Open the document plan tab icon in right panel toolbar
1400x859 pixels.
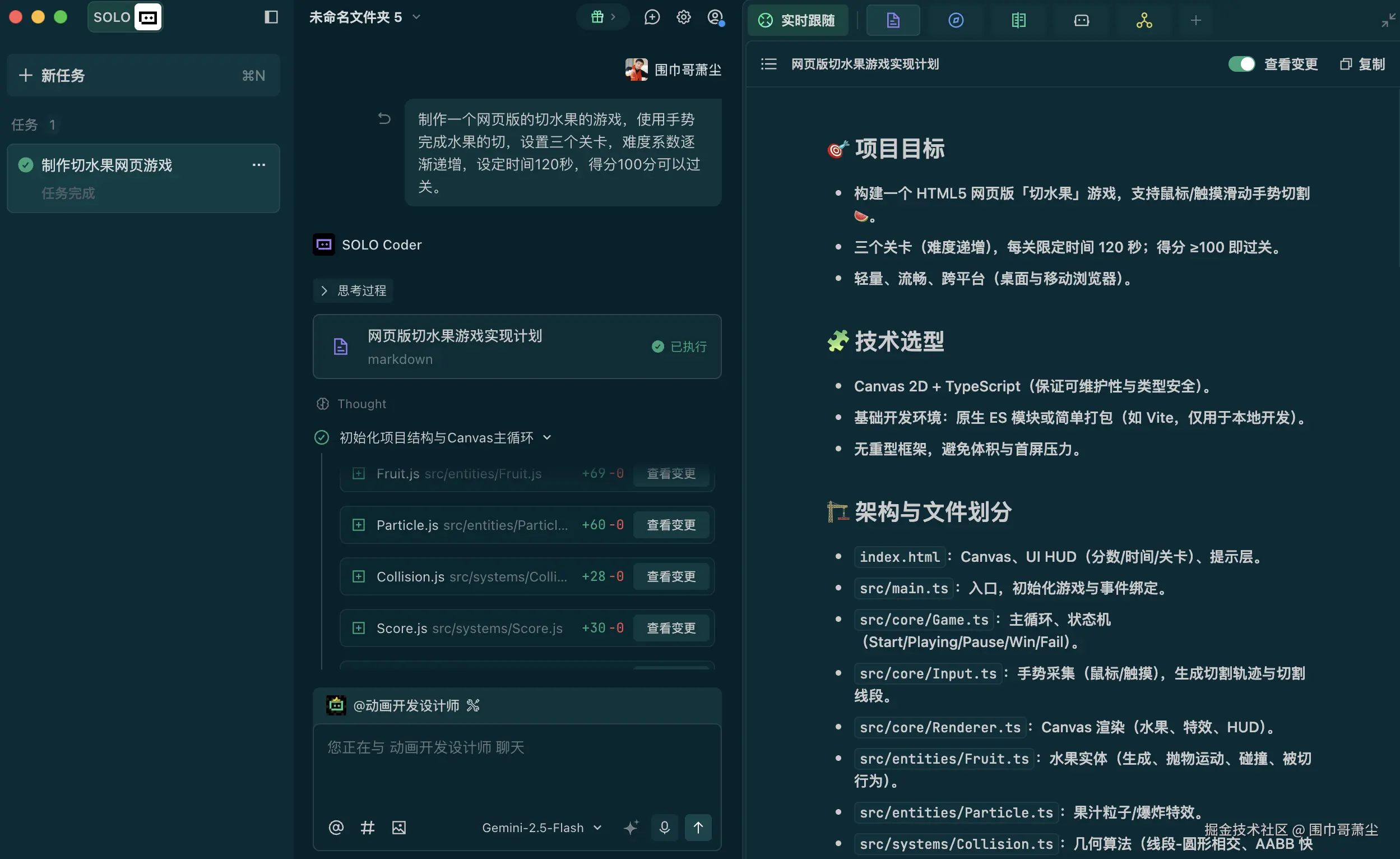pos(892,21)
